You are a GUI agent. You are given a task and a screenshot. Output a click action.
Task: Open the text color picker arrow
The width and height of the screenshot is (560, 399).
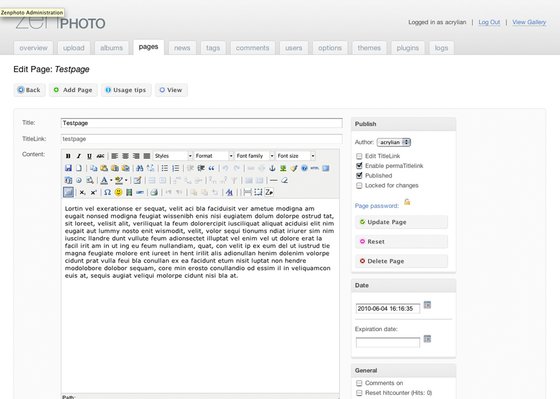tap(111, 180)
